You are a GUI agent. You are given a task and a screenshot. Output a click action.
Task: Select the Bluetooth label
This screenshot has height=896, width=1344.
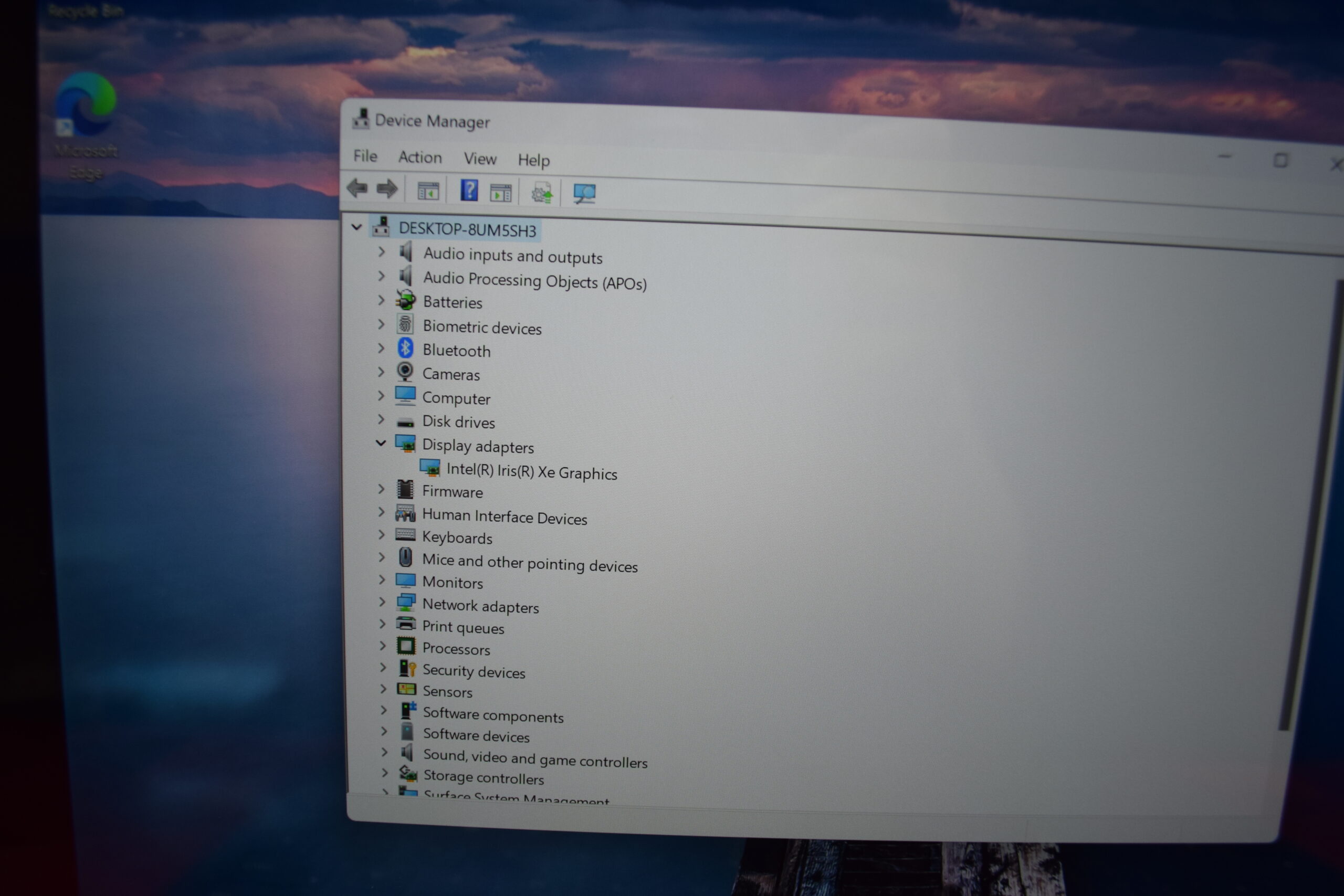coord(457,350)
